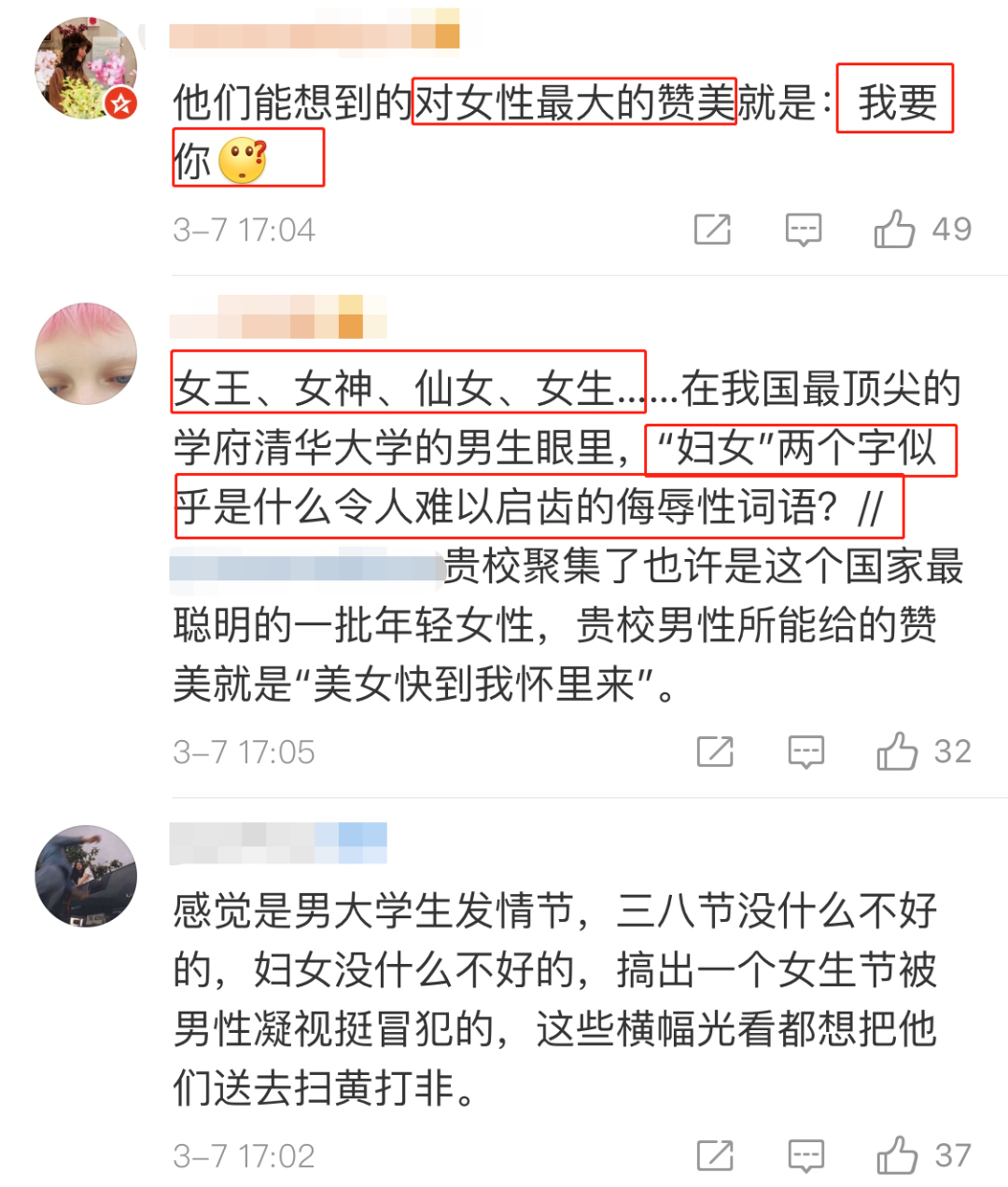Open the first commenter's flower avatar
The image size is (1008, 1187).
85,68
